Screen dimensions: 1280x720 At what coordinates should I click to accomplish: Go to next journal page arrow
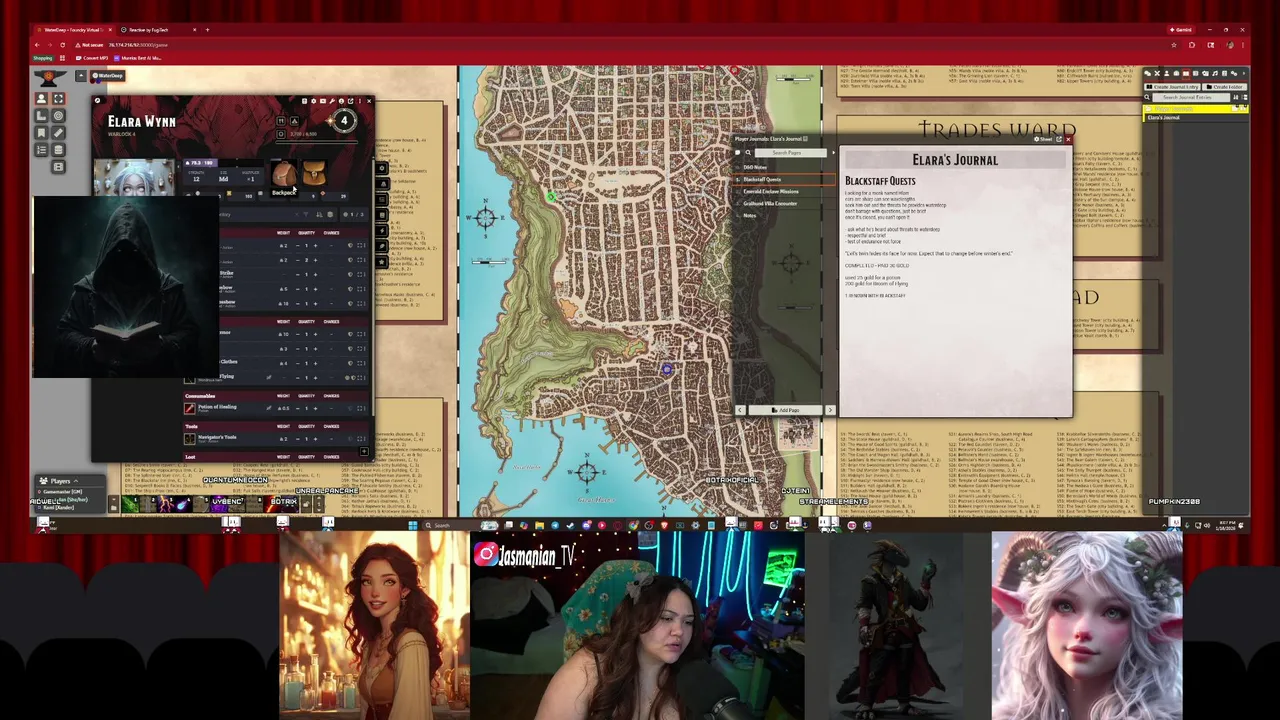pos(829,410)
